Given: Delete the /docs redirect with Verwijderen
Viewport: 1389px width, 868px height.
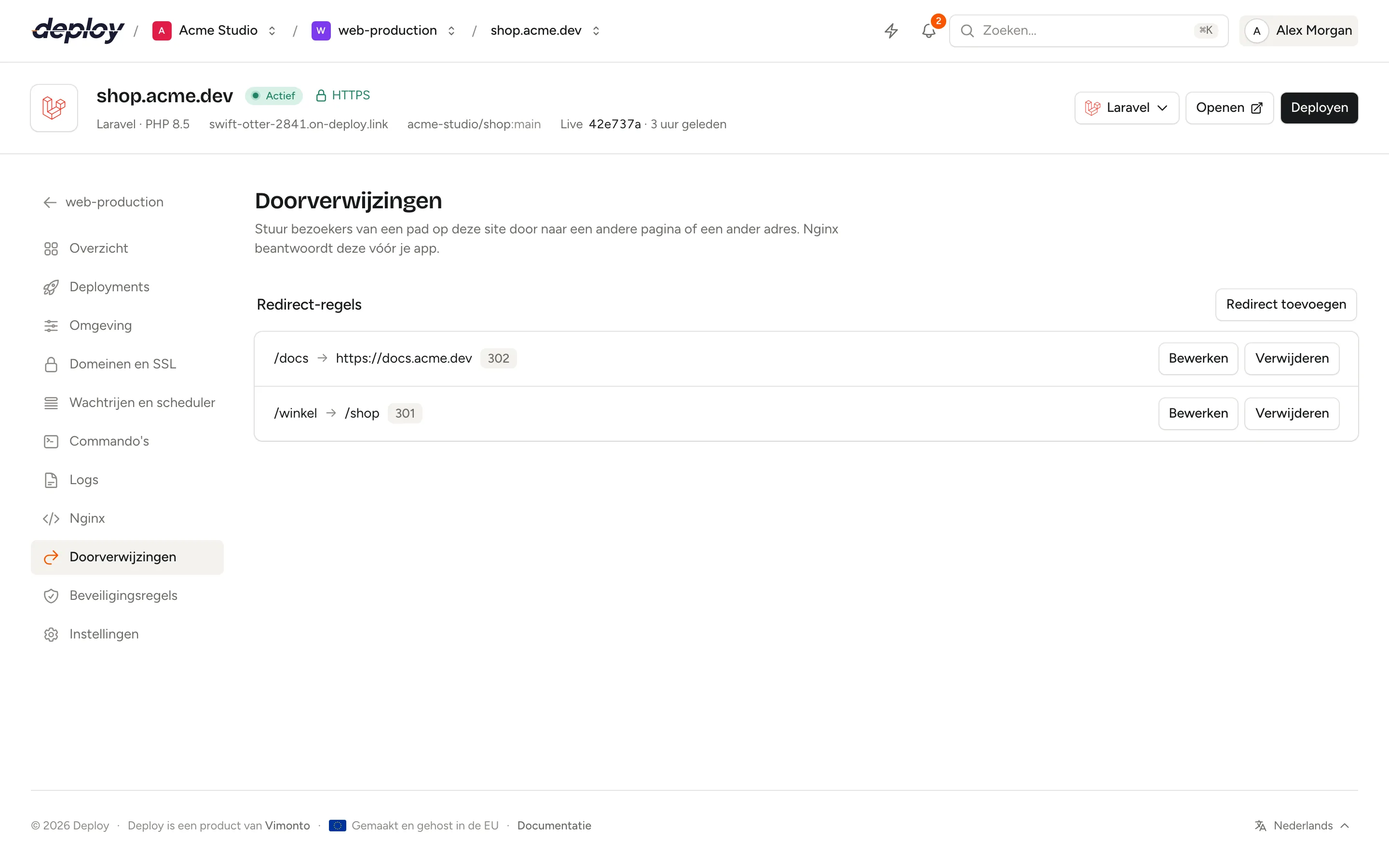Looking at the screenshot, I should pos(1292,359).
